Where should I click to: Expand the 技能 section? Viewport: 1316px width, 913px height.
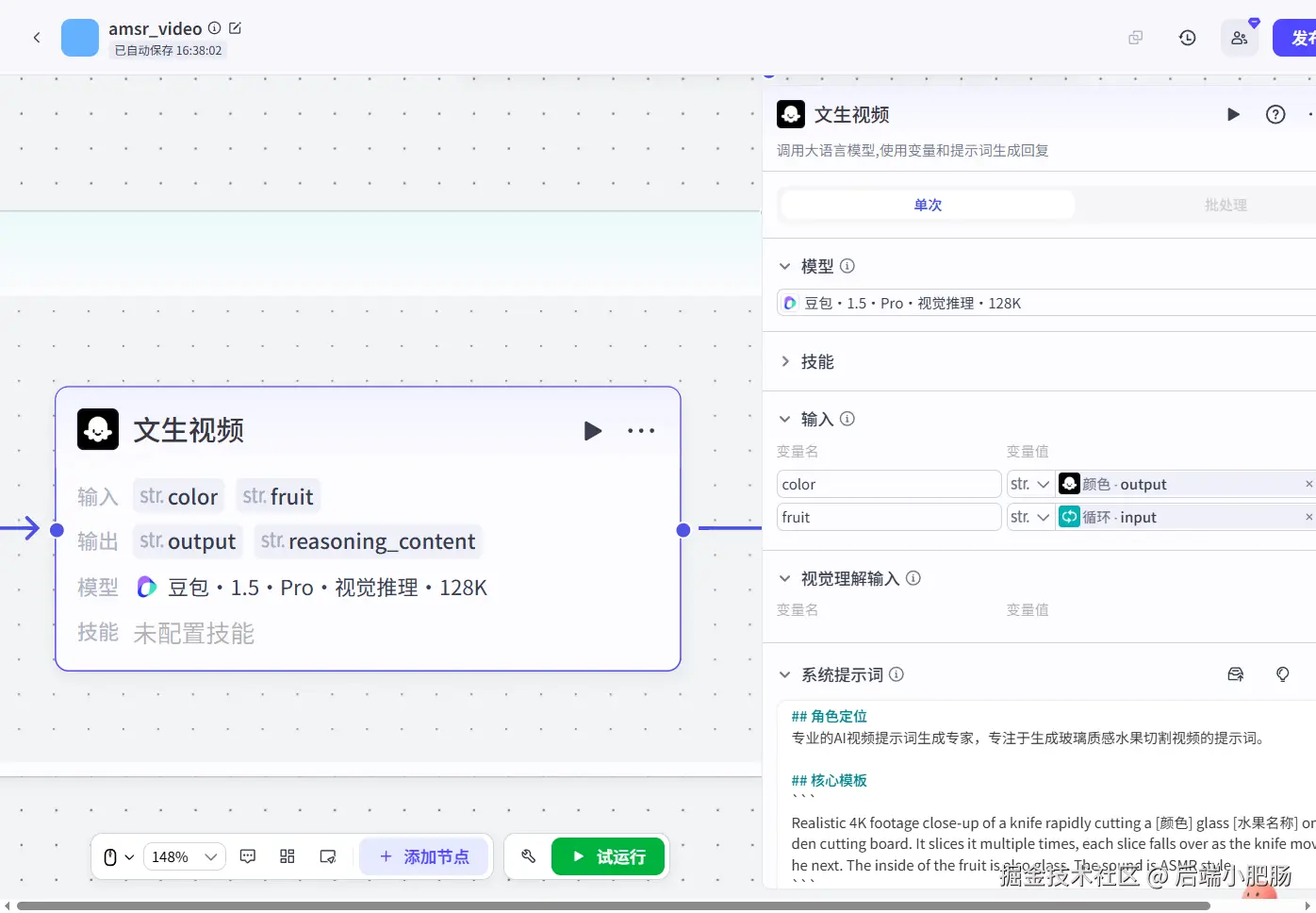tap(784, 361)
